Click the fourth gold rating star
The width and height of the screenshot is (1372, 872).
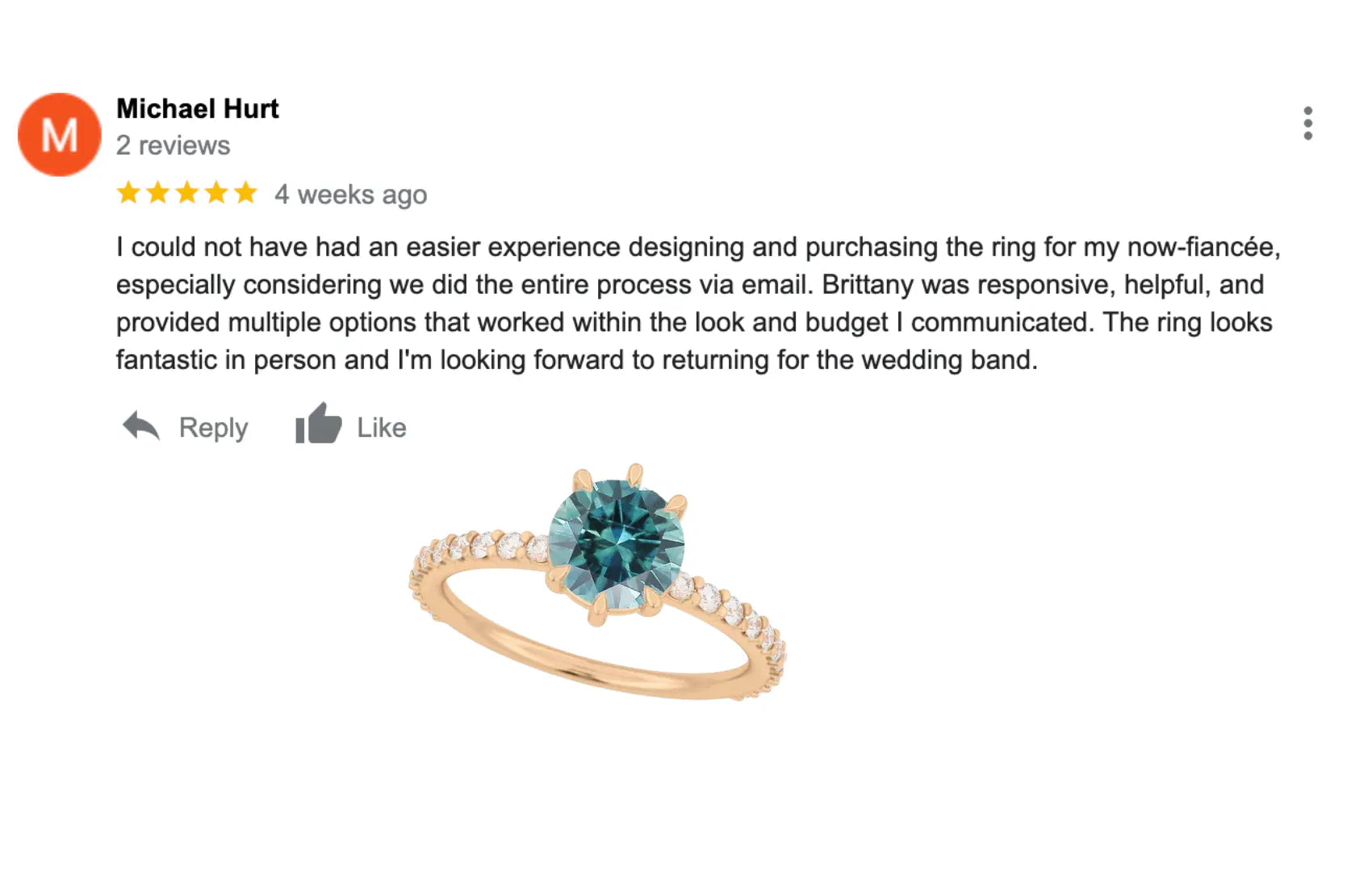[216, 193]
